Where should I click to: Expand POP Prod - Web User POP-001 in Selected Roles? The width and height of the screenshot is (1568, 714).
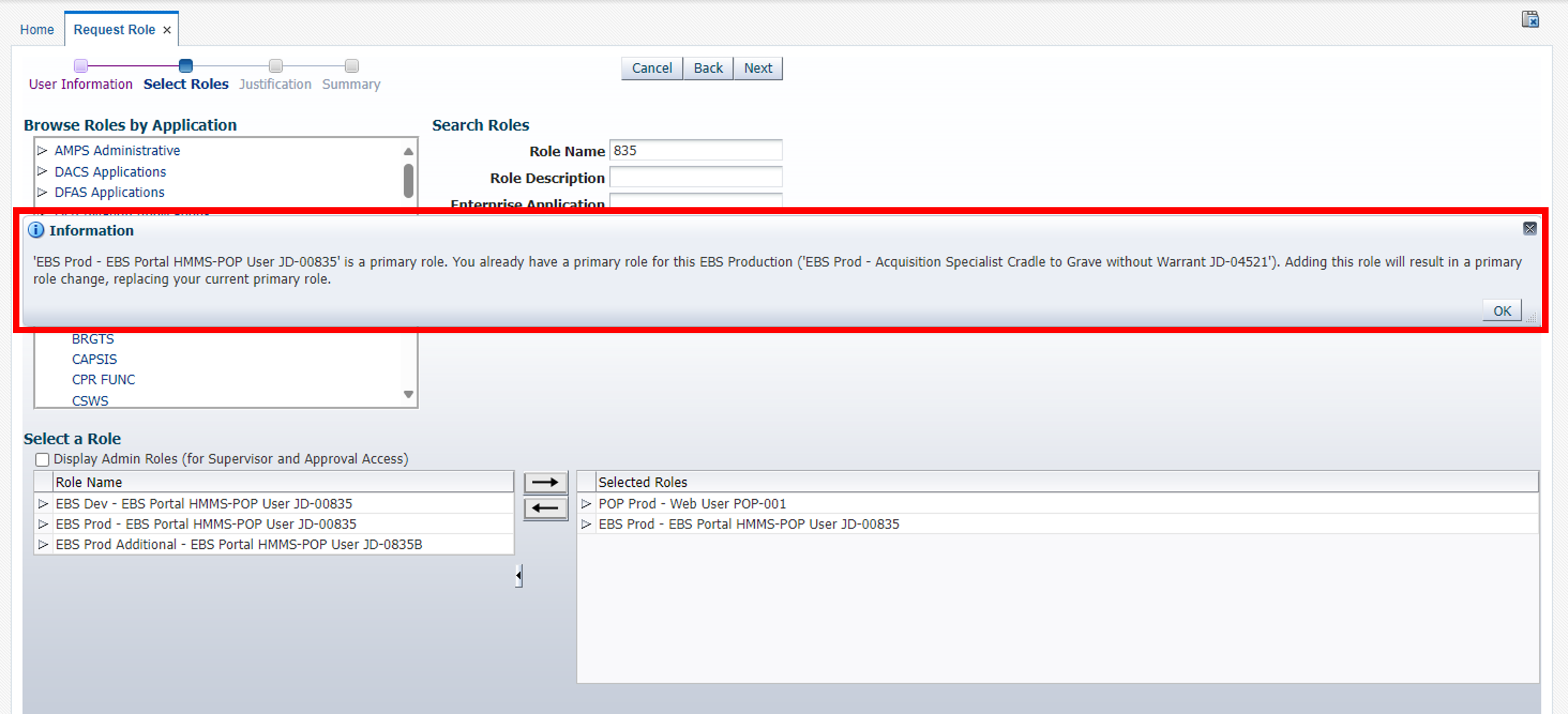pyautogui.click(x=586, y=503)
